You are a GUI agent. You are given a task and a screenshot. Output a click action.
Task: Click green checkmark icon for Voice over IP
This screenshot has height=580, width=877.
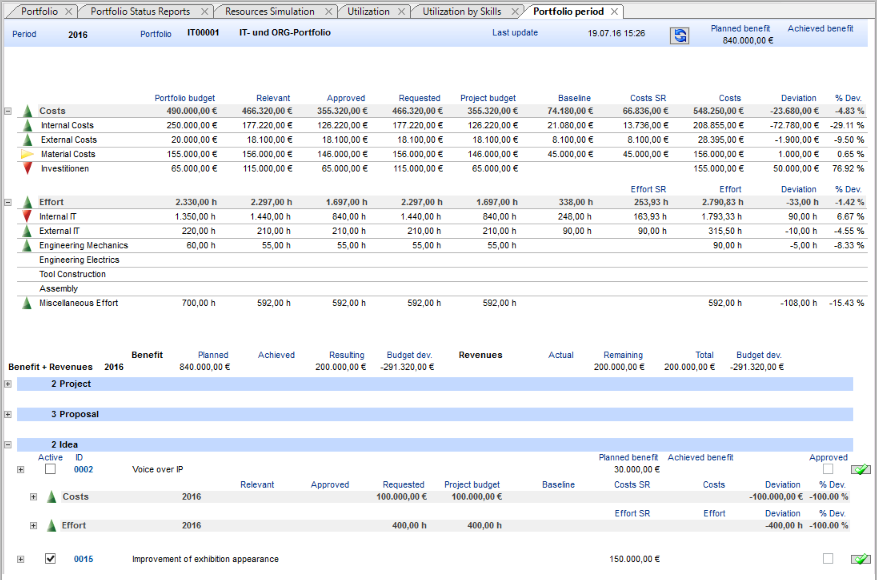(861, 469)
